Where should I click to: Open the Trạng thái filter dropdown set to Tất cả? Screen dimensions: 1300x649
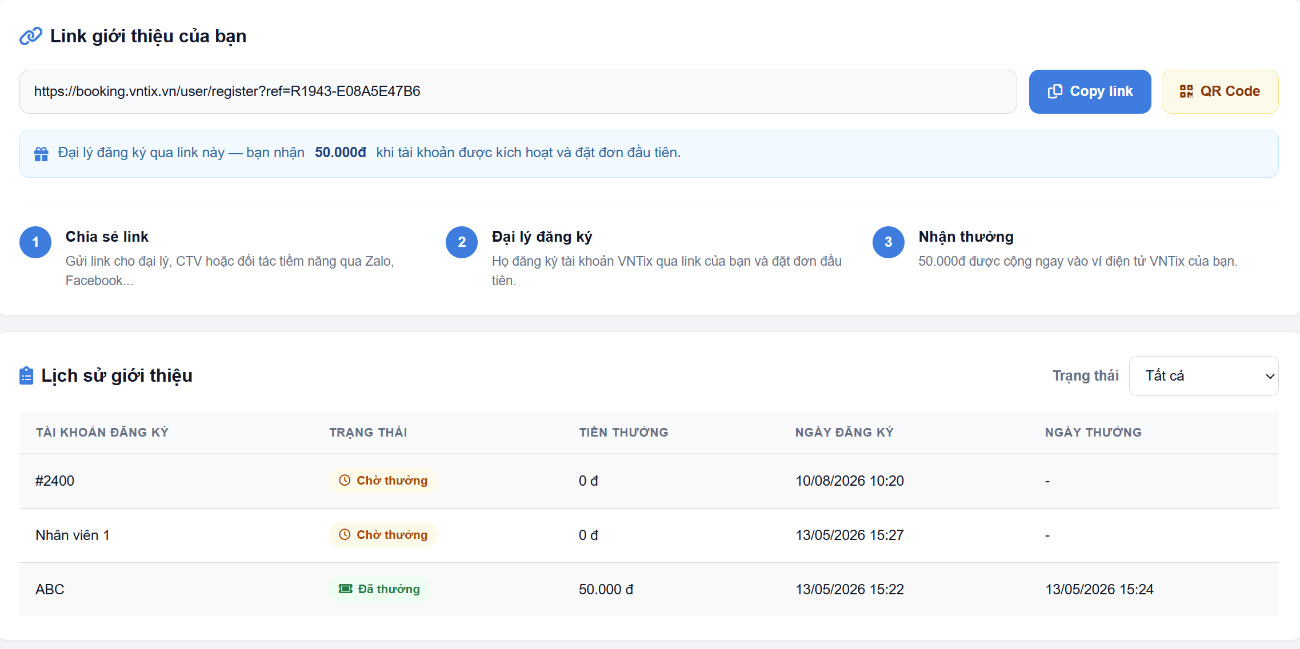(1204, 376)
